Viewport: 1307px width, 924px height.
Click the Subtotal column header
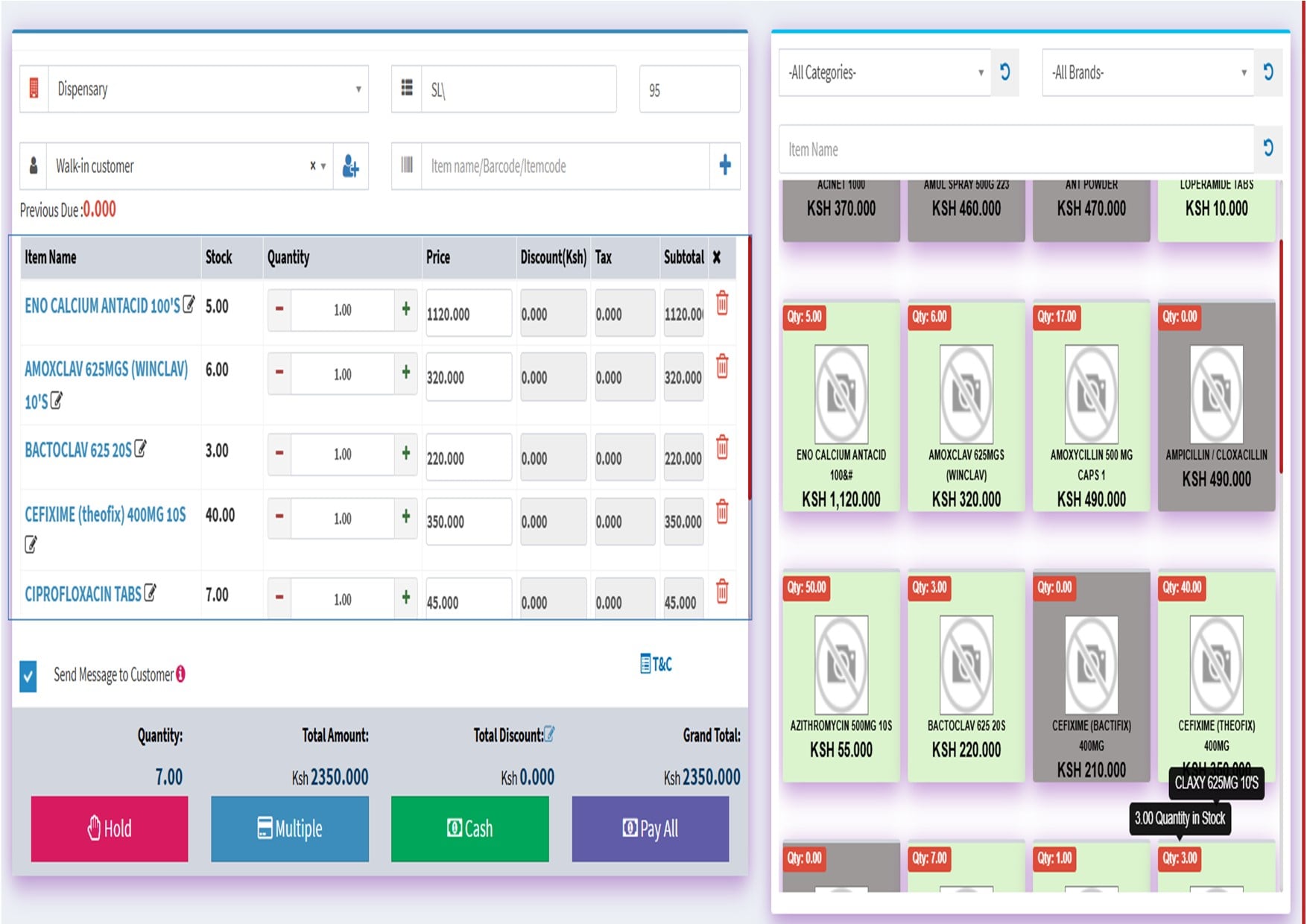684,257
